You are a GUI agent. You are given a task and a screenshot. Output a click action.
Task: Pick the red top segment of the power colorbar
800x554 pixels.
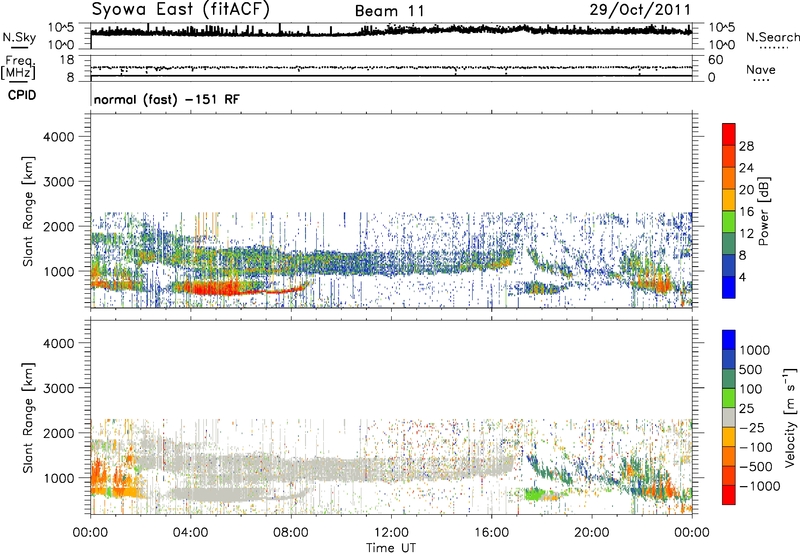point(729,134)
